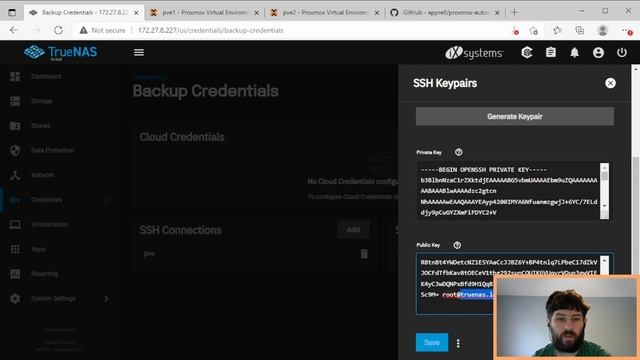Click the TrueNAS logo
Image resolution: width=640 pixels, height=360 pixels.
(60, 52)
